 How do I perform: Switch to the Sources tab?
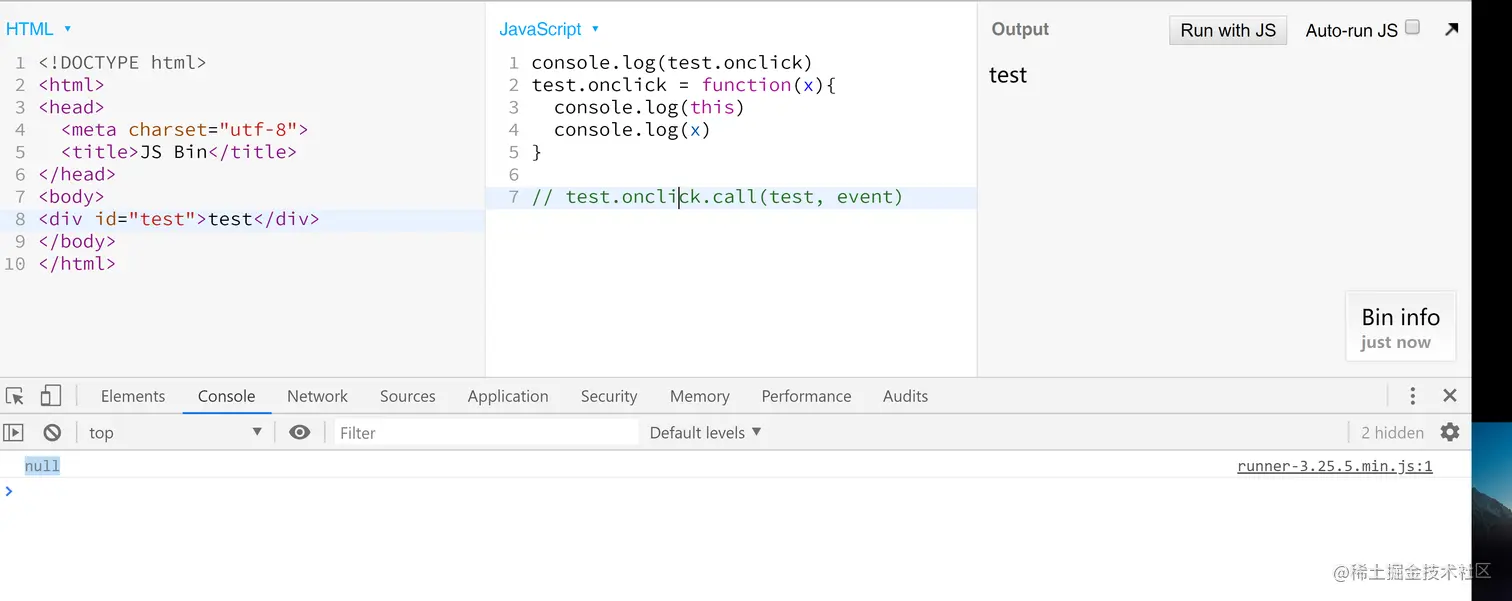407,396
